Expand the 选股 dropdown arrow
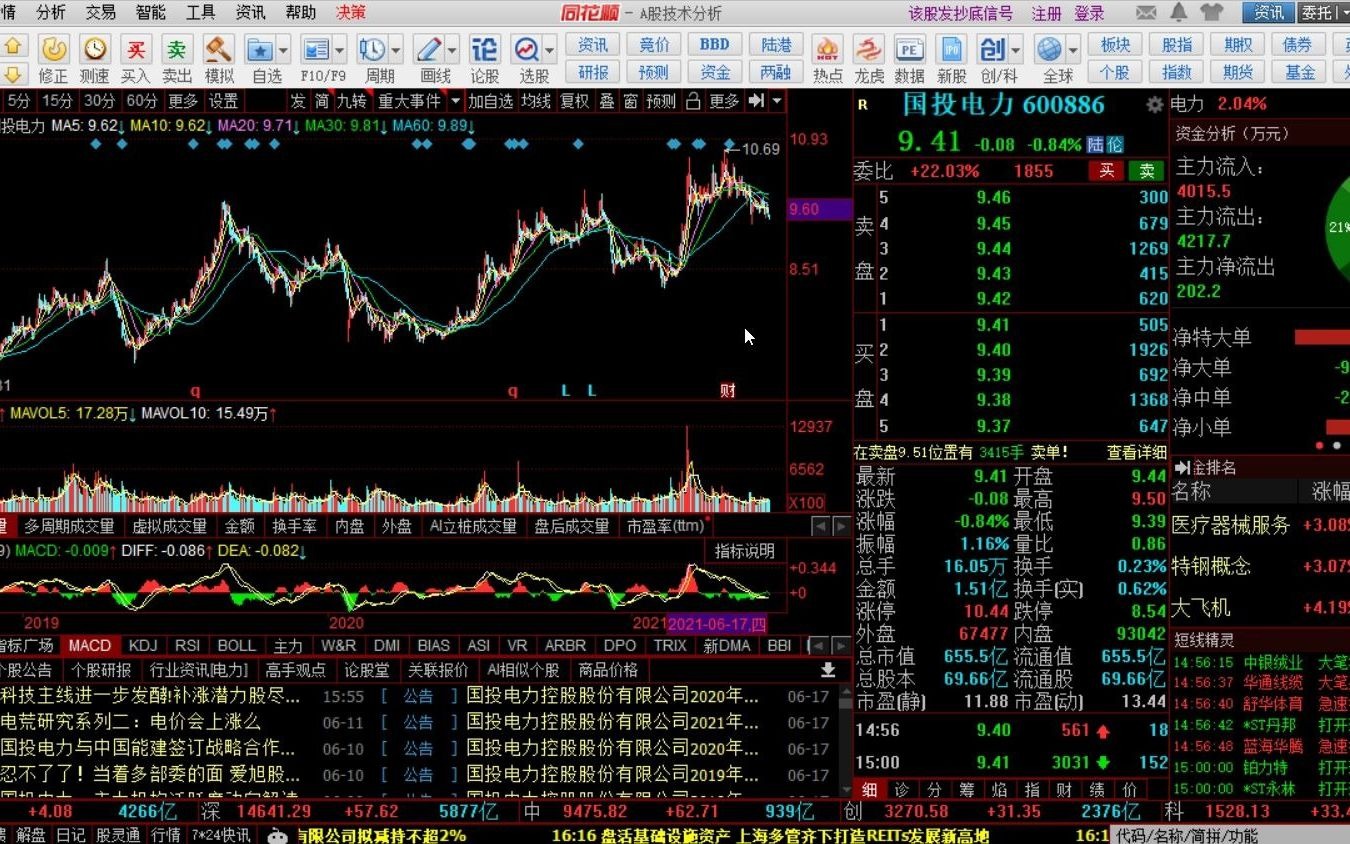Viewport: 1350px width, 844px height. pyautogui.click(x=550, y=49)
